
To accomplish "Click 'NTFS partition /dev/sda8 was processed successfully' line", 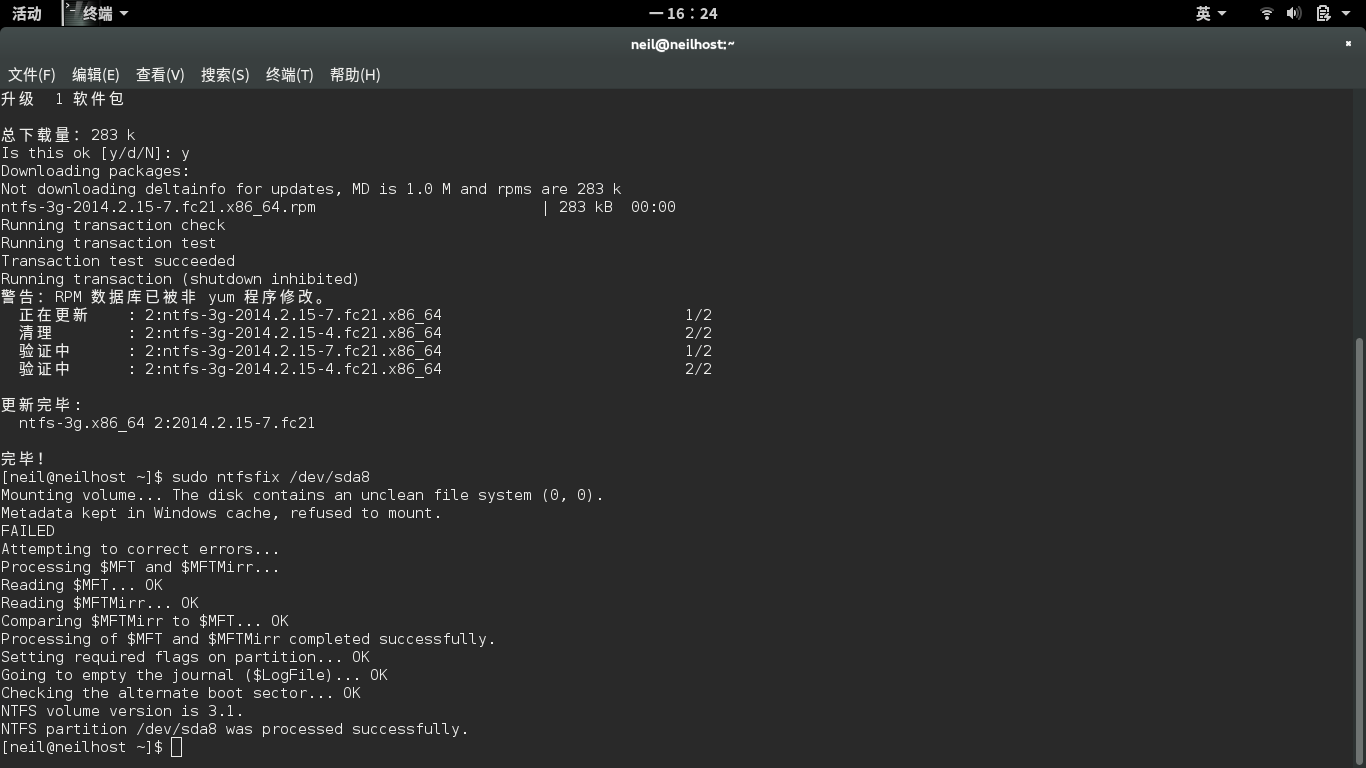I will coord(234,729).
